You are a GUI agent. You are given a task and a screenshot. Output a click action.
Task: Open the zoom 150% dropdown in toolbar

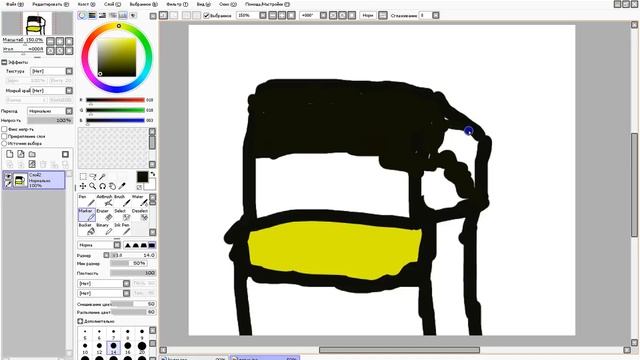pos(263,16)
